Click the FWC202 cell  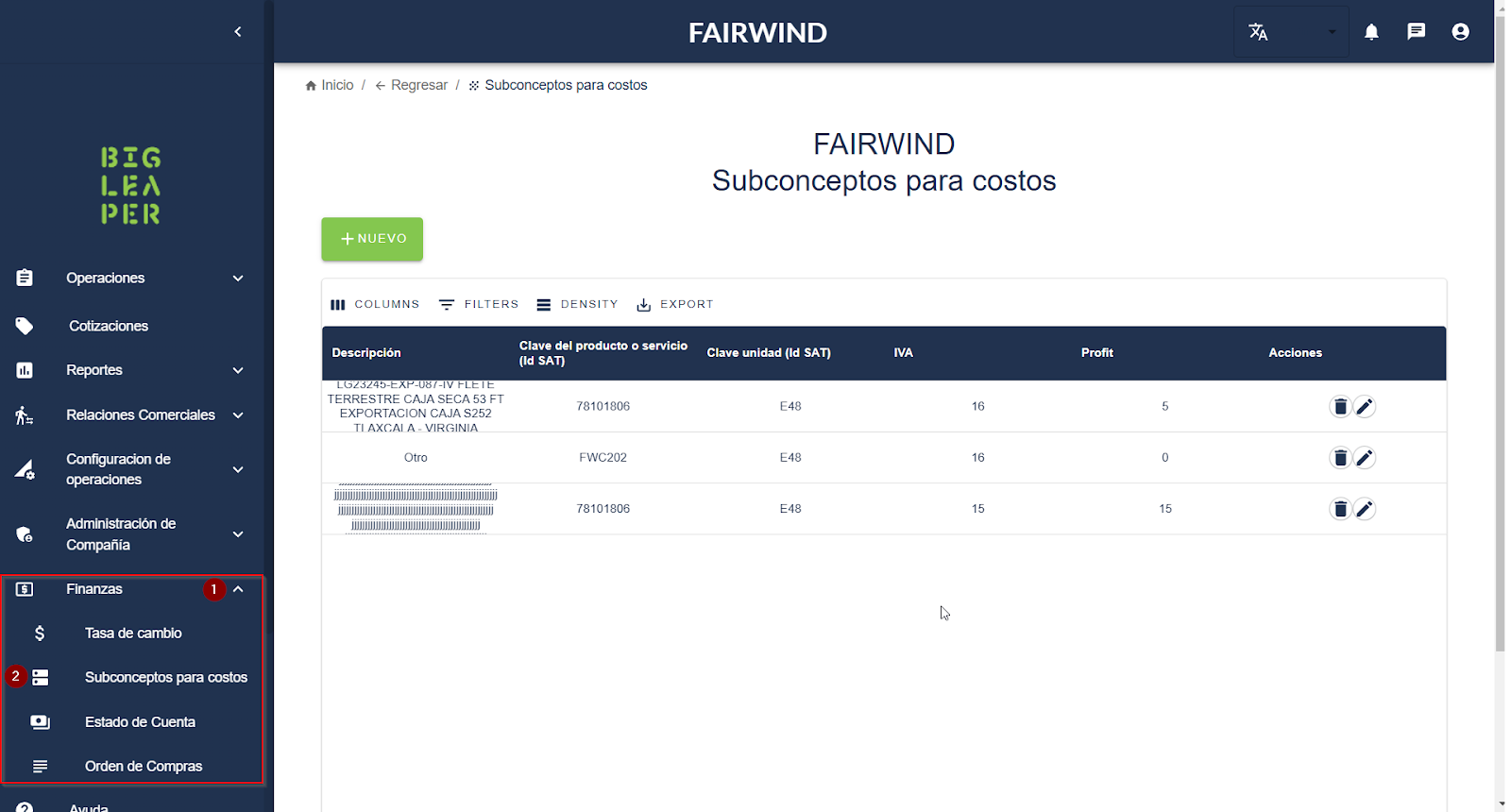pyautogui.click(x=603, y=458)
